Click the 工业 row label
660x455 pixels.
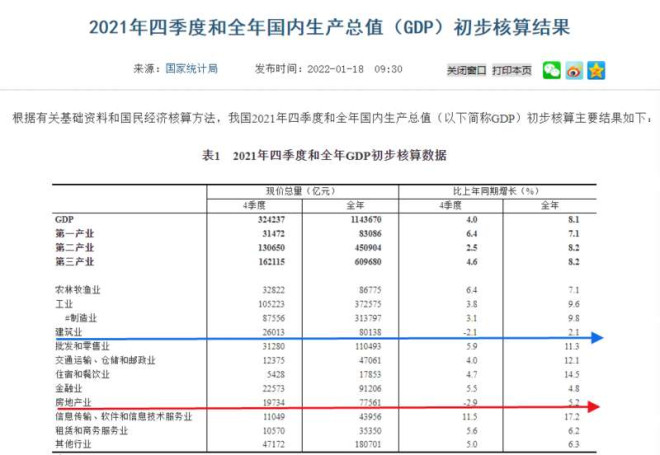(64, 304)
